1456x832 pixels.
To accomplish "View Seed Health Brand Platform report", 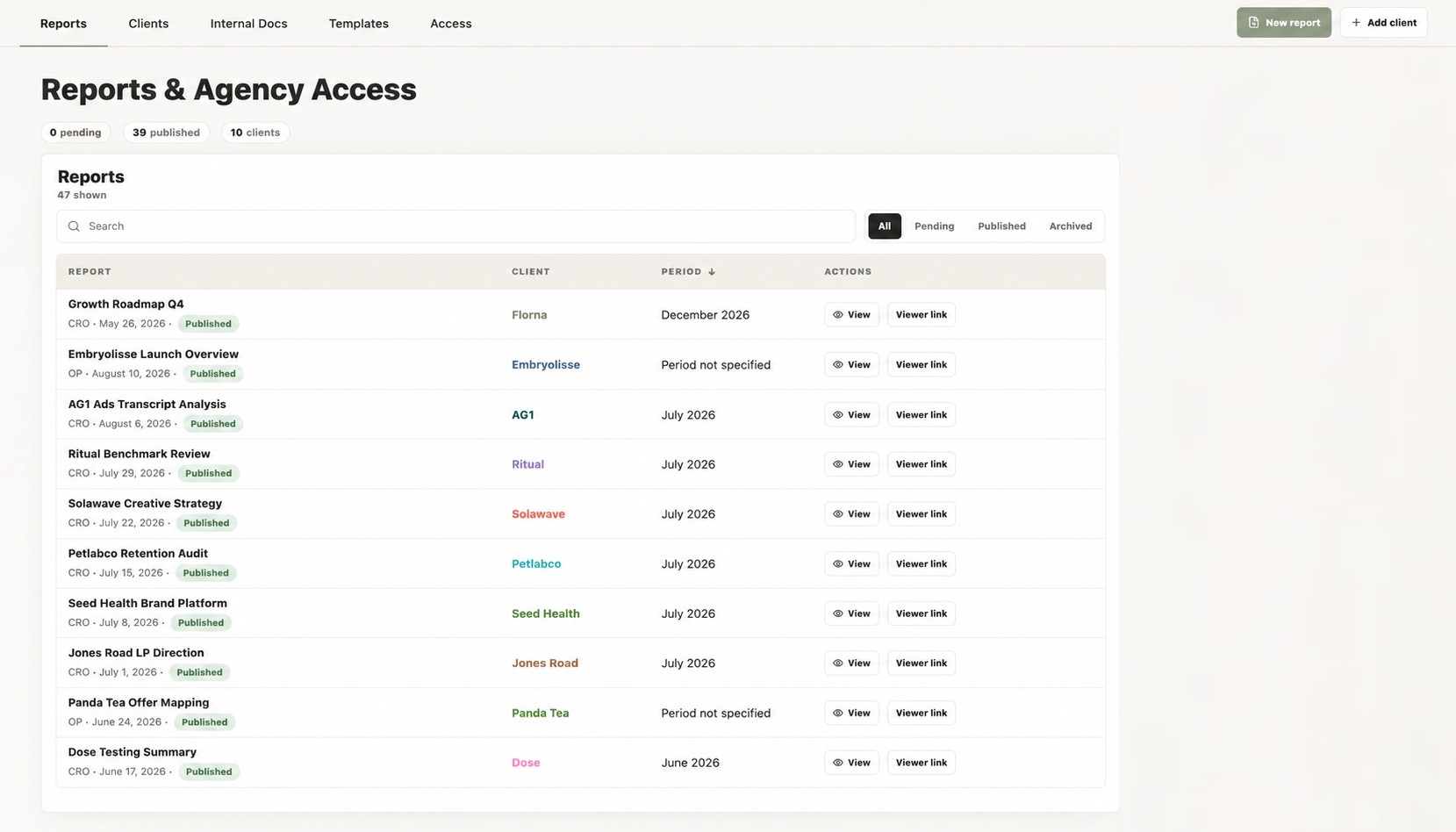I will tap(851, 613).
